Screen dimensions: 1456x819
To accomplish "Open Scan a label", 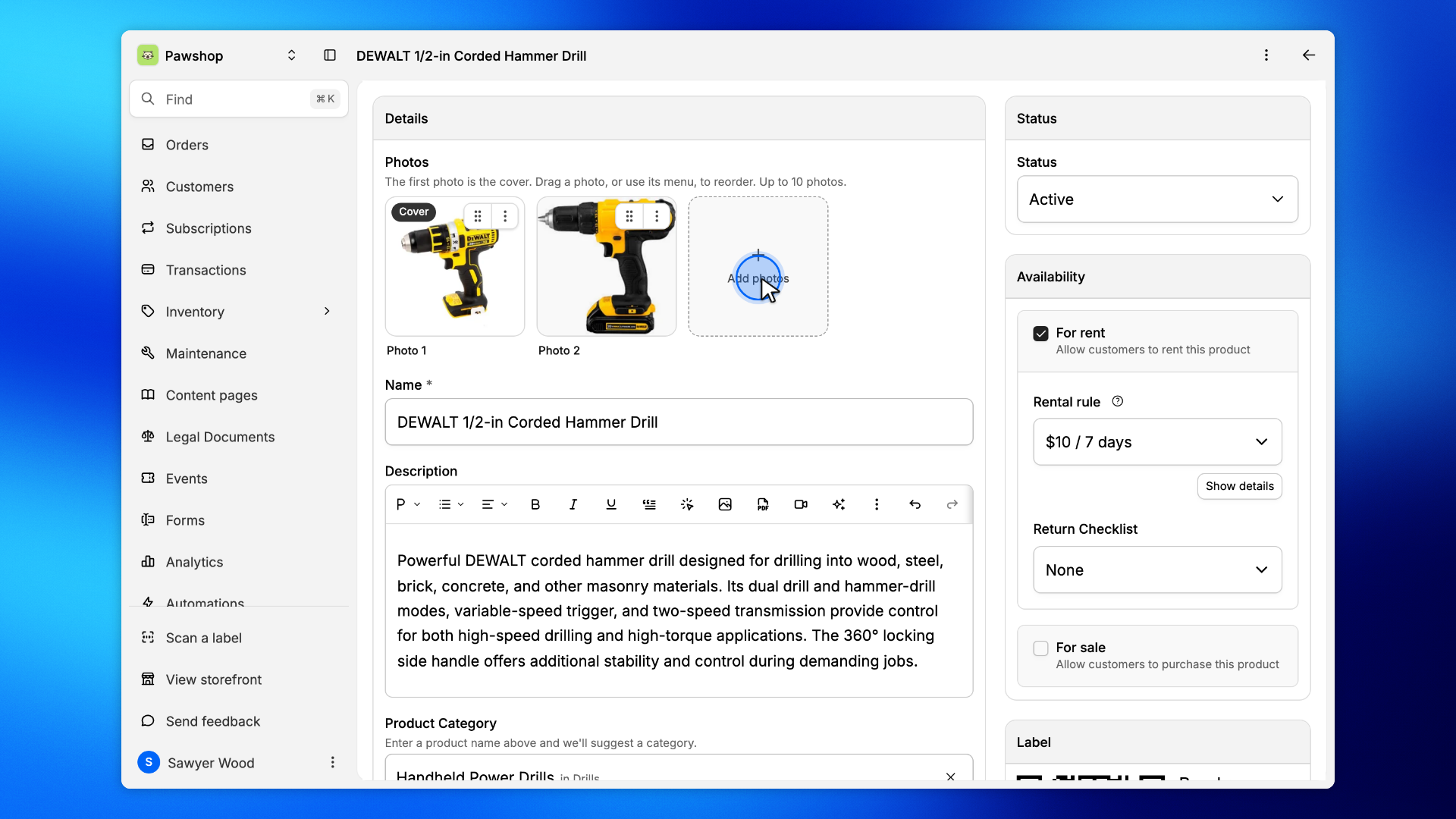I will click(238, 638).
